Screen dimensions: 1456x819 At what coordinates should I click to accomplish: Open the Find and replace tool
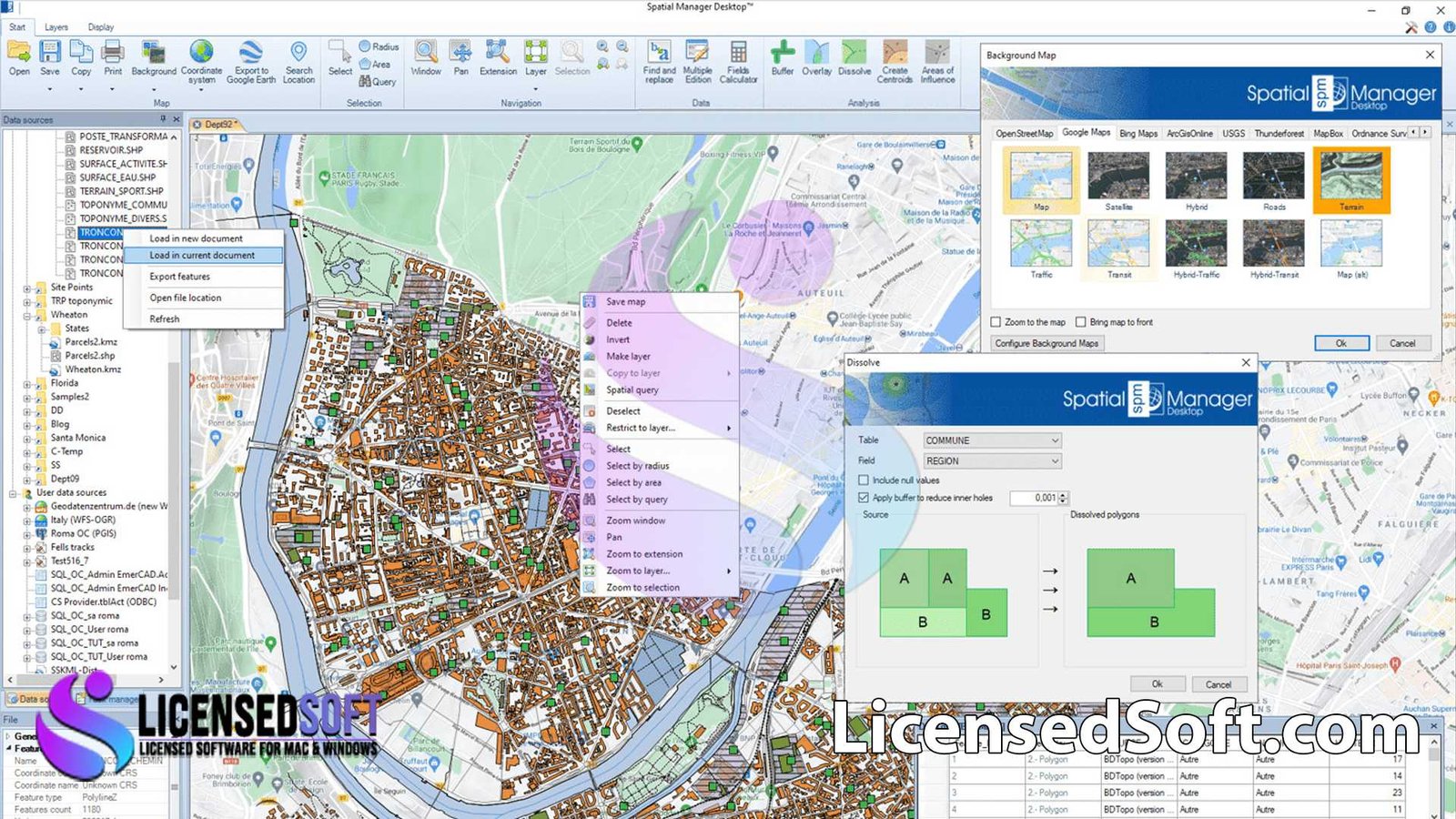click(660, 62)
